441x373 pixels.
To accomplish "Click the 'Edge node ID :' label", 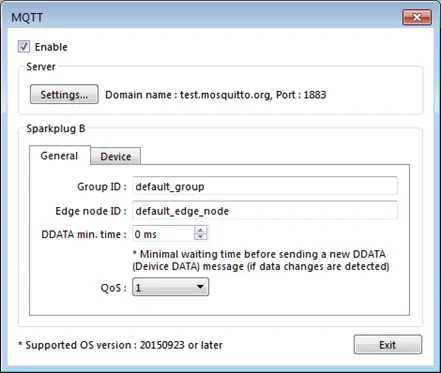I will coord(91,211).
